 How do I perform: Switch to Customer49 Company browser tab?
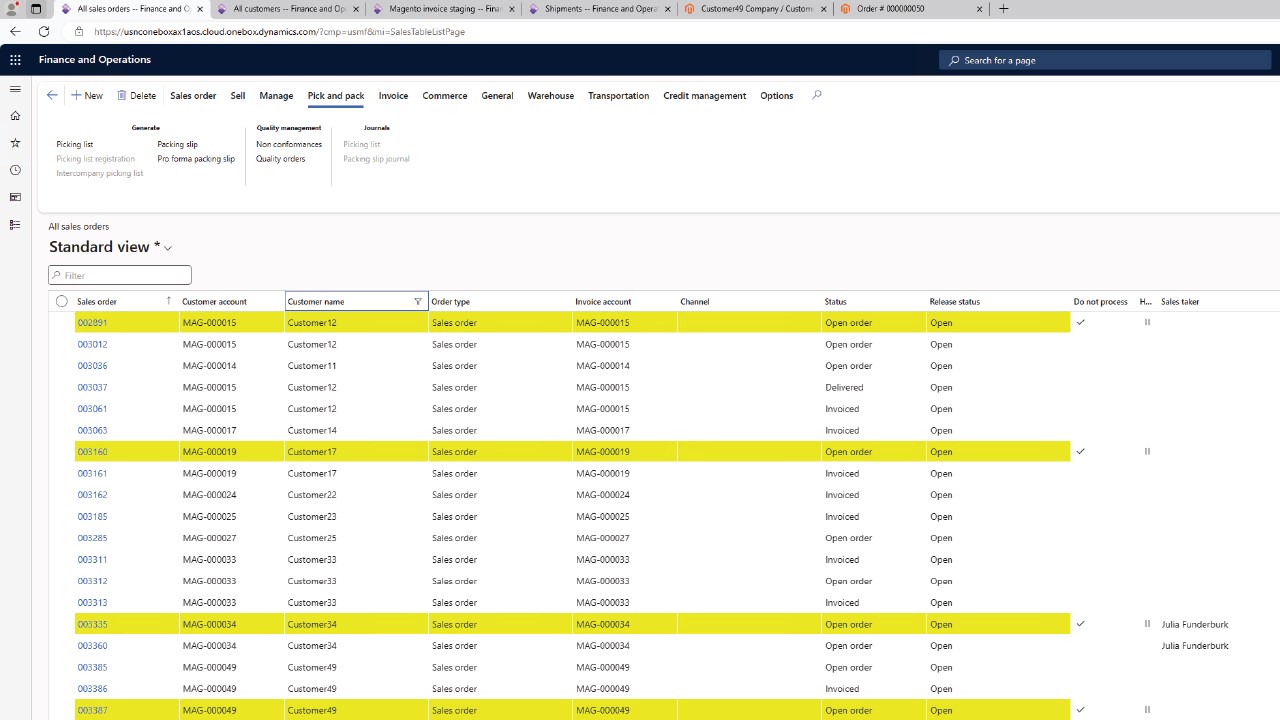[x=756, y=9]
